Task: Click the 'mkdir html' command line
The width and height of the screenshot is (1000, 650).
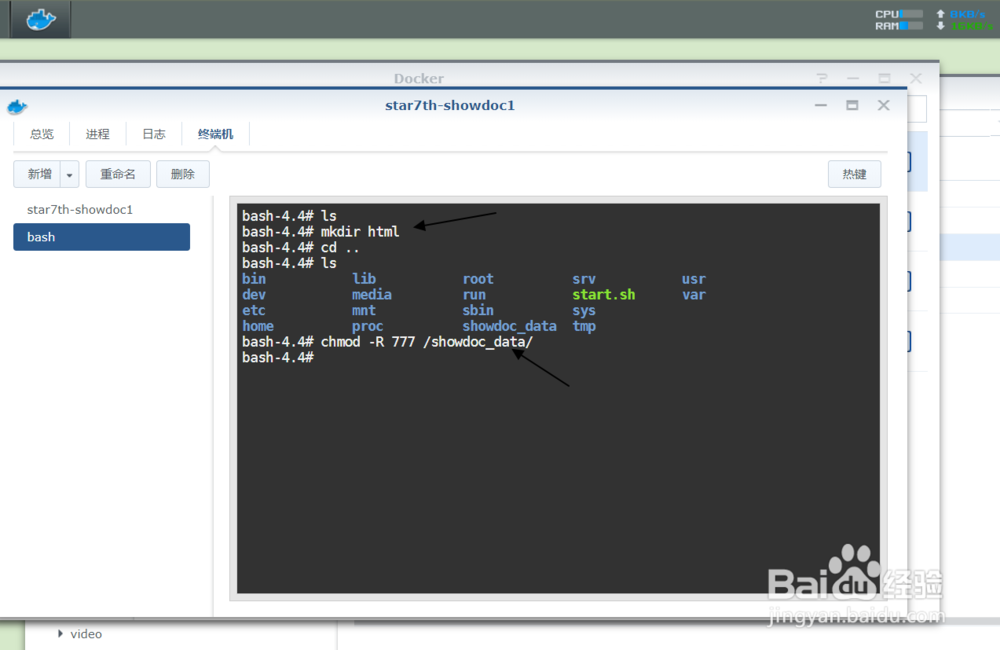Action: (x=360, y=232)
